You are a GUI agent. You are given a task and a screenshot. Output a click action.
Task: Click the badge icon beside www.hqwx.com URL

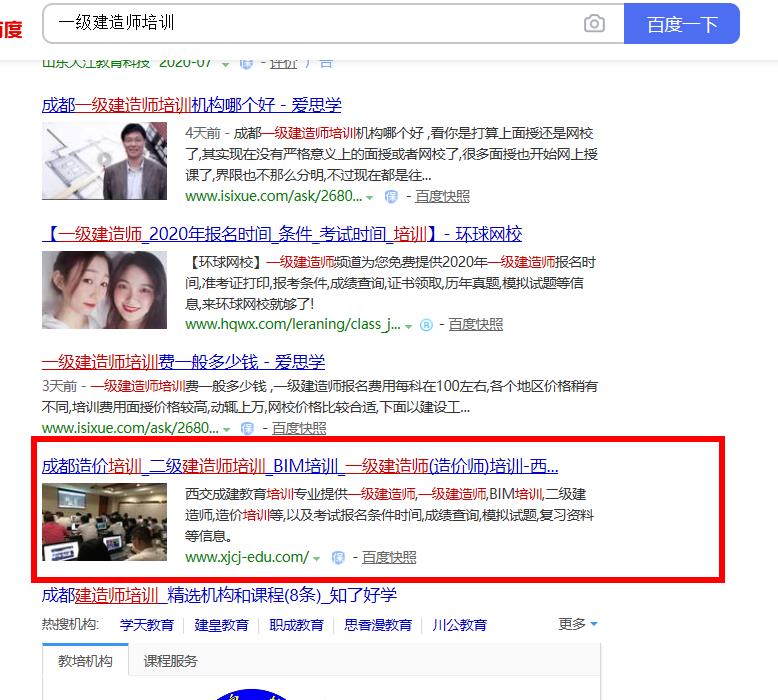click(x=426, y=325)
